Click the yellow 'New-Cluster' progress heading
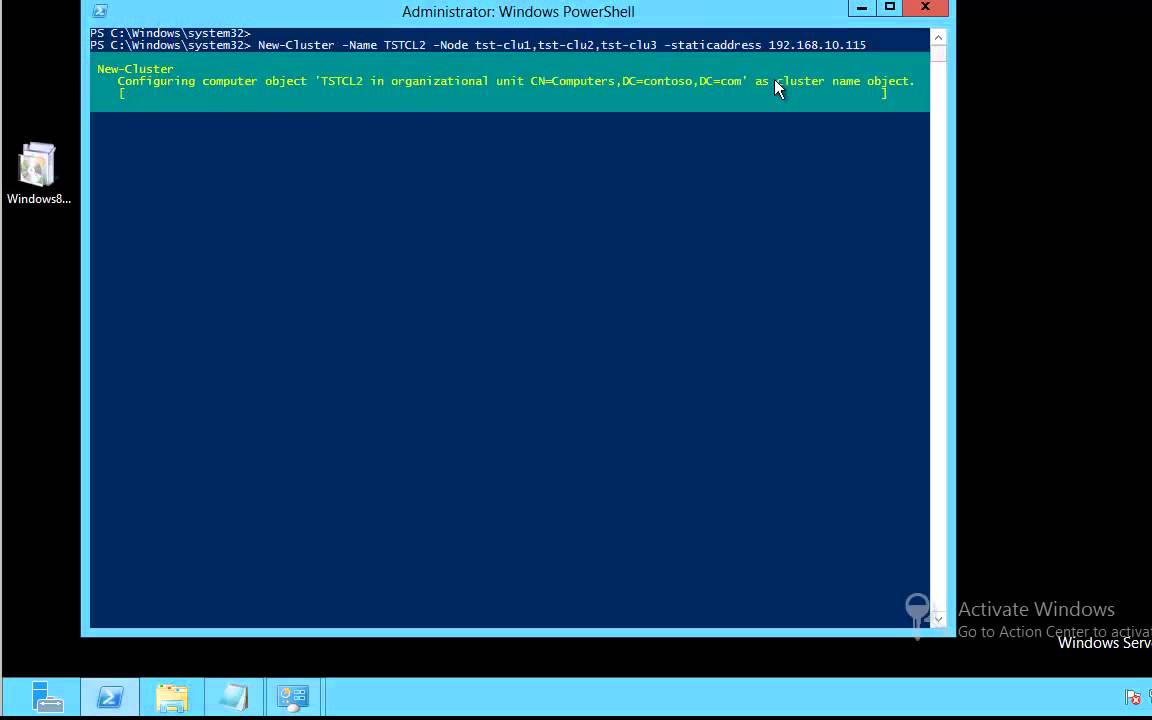This screenshot has width=1152, height=720. pyautogui.click(x=135, y=68)
